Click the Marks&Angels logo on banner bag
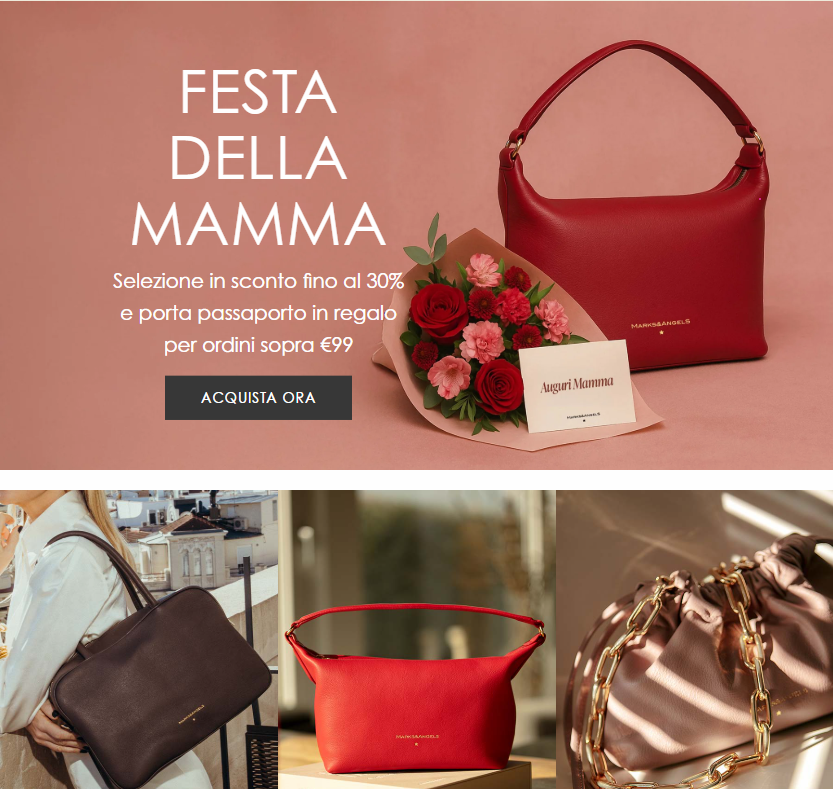The height and width of the screenshot is (789, 833). coord(660,324)
